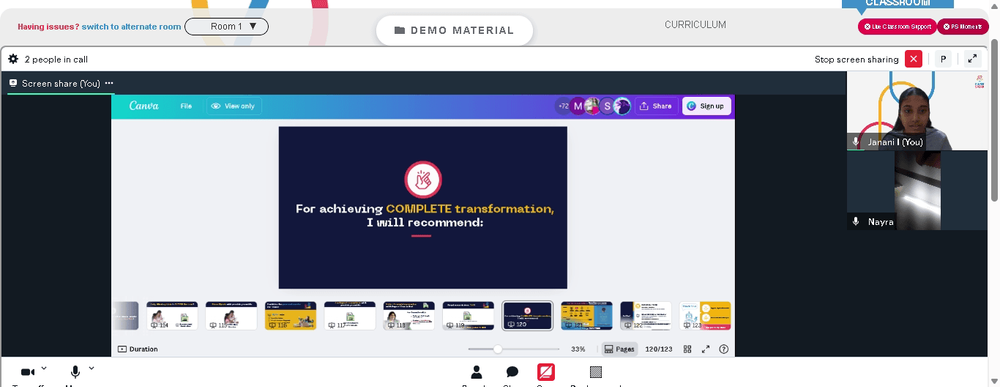The height and width of the screenshot is (387, 1000).
Task: Toggle the microphone mute icon
Action: point(75,372)
